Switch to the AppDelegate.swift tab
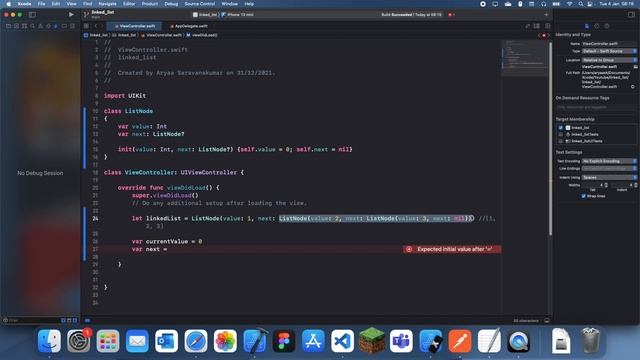Screen dimensions: 640x360 189,26
